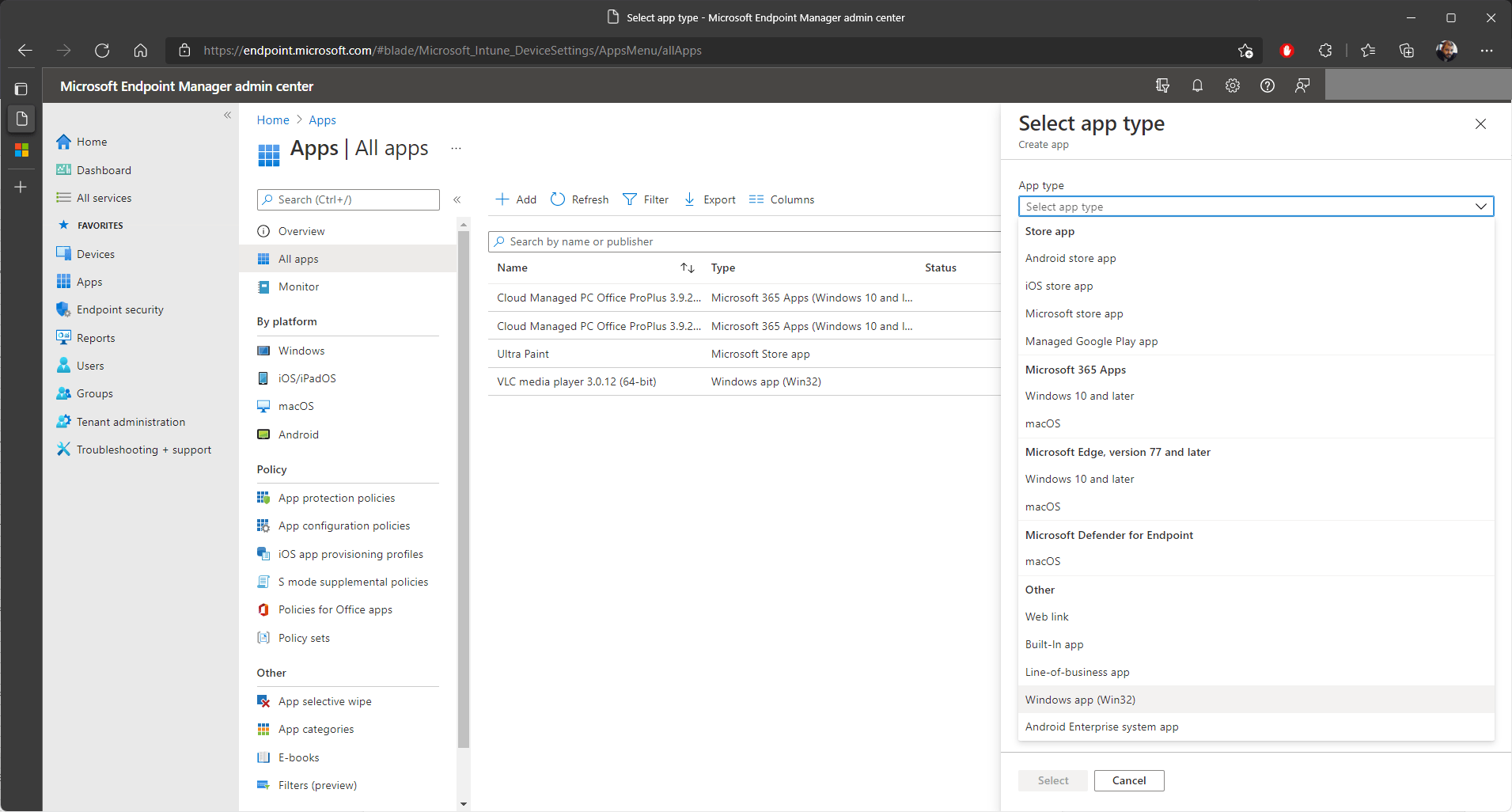Choose Built-In app option
The height and width of the screenshot is (812, 1512).
click(1256, 645)
